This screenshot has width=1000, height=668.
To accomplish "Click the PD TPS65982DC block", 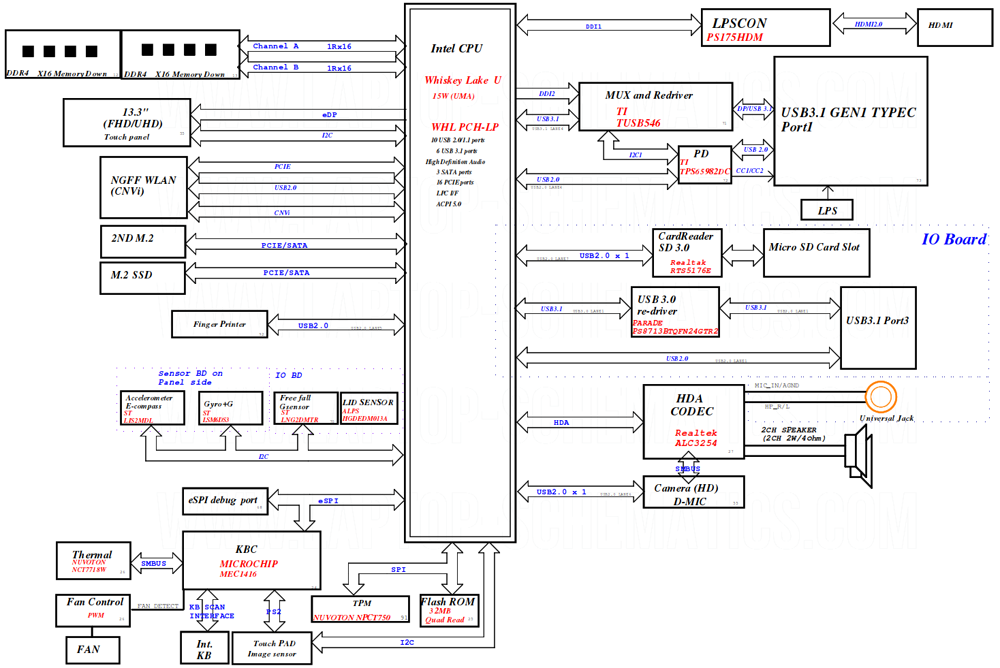I will [x=705, y=164].
